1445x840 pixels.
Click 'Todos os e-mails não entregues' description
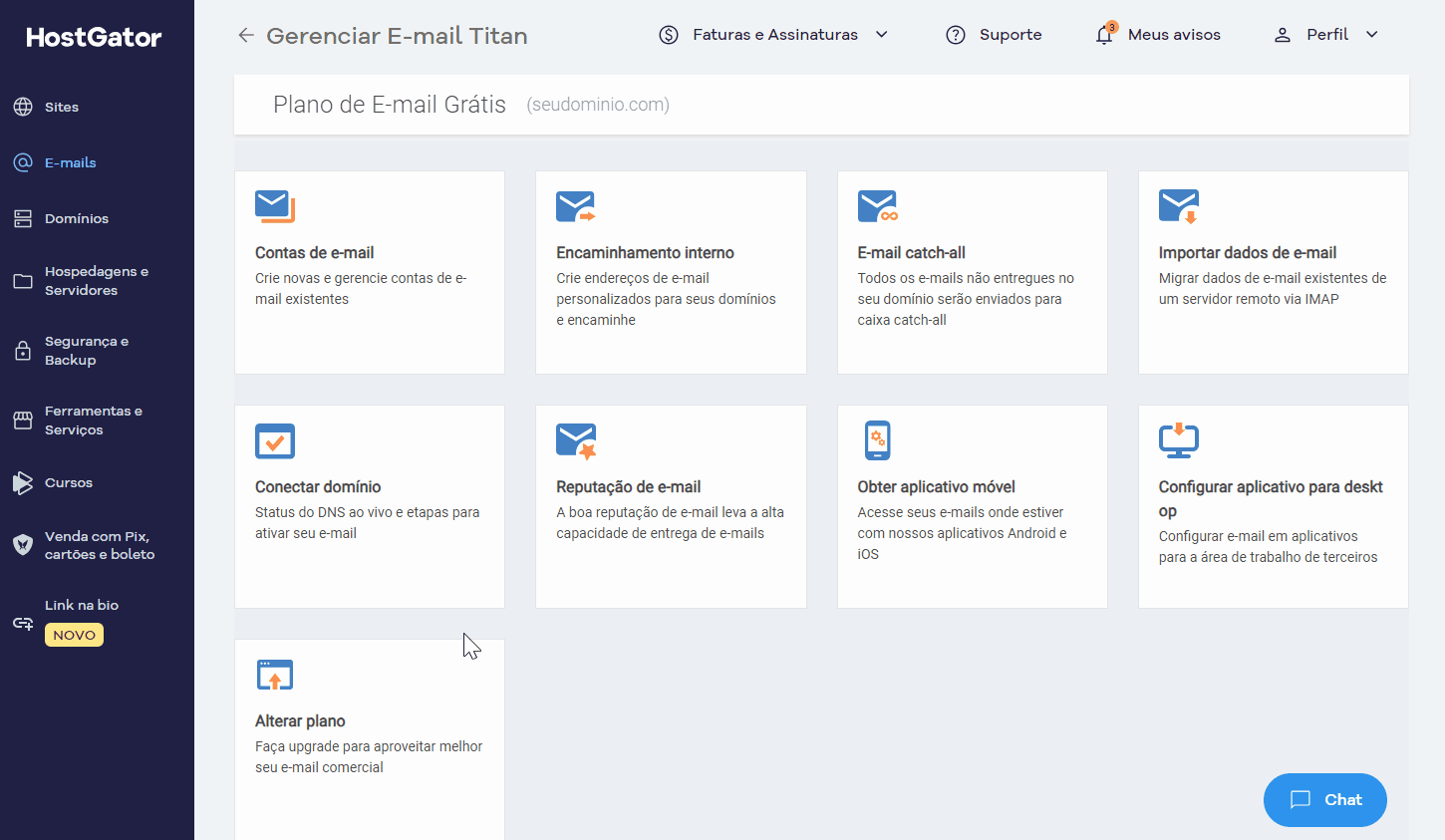pyautogui.click(x=966, y=299)
